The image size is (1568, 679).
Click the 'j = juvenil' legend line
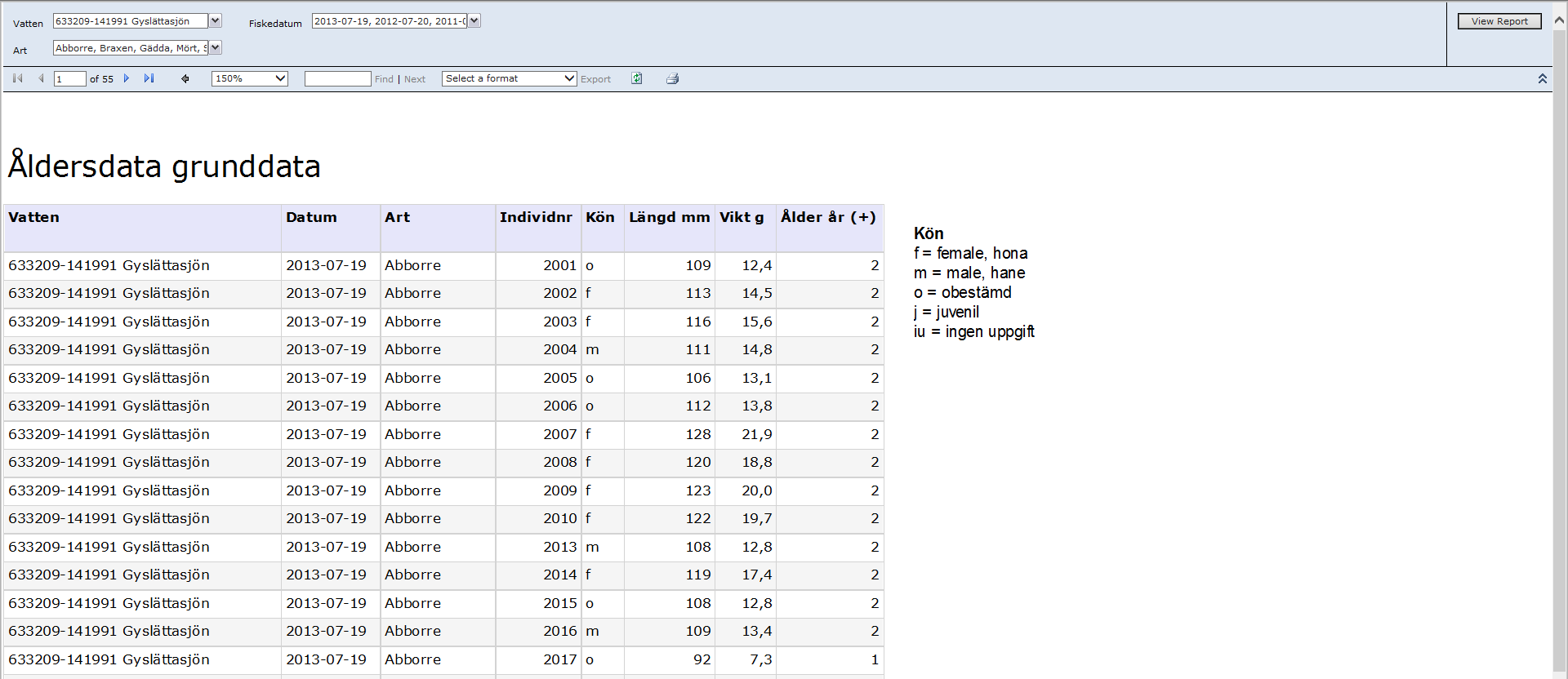[947, 312]
